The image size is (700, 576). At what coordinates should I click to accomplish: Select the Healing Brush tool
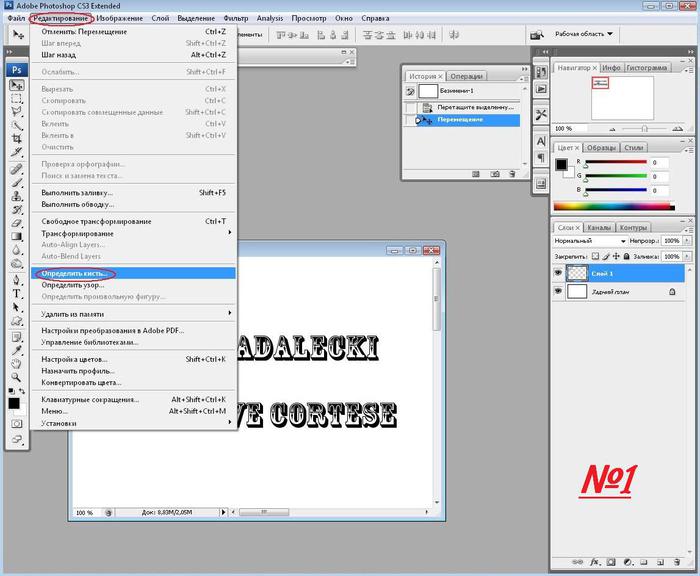[x=17, y=169]
